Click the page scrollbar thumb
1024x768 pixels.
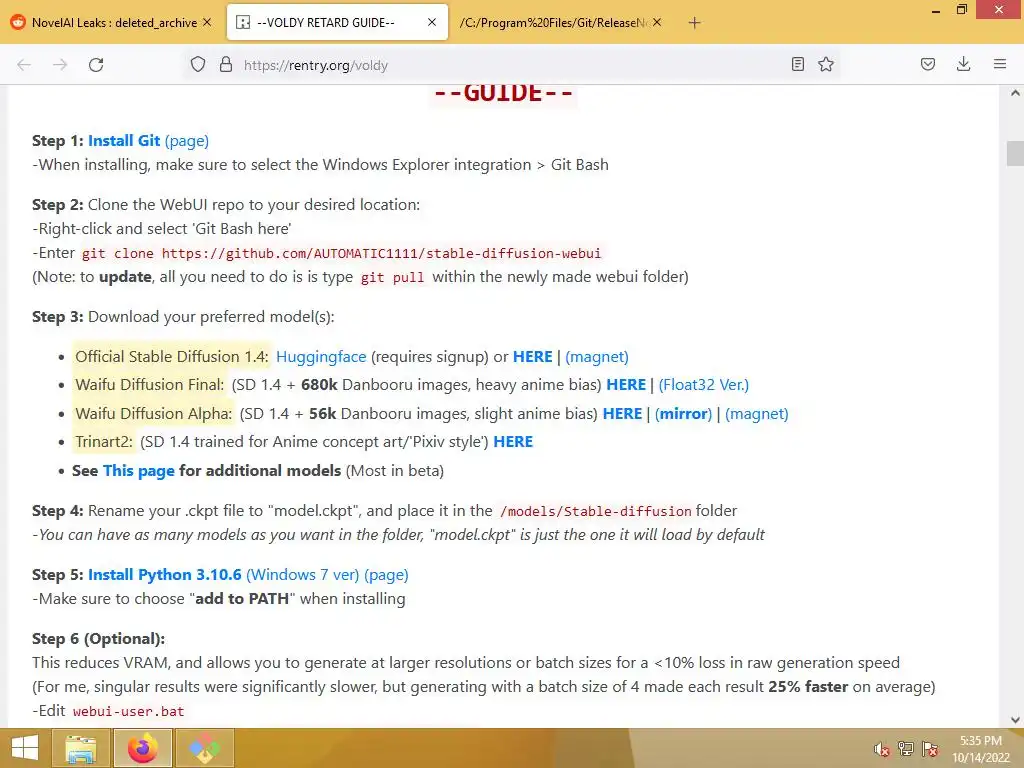[1015, 153]
